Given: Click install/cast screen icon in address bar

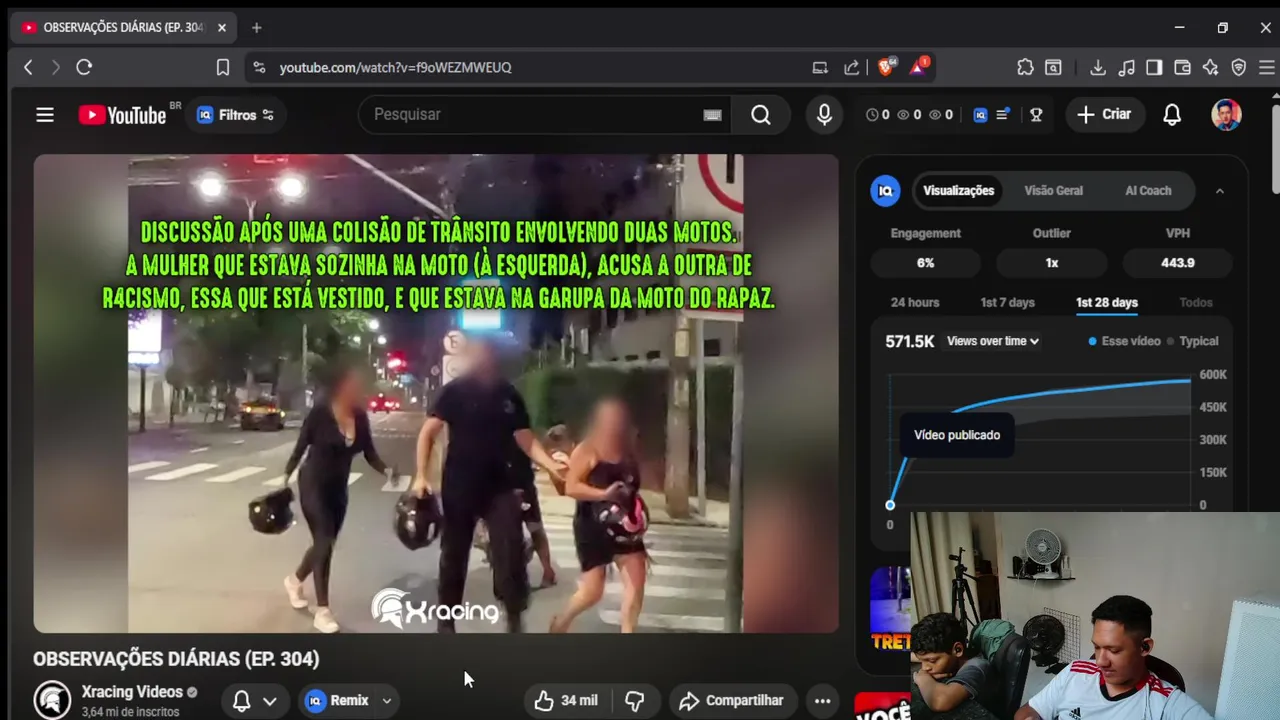Looking at the screenshot, I should pos(820,67).
